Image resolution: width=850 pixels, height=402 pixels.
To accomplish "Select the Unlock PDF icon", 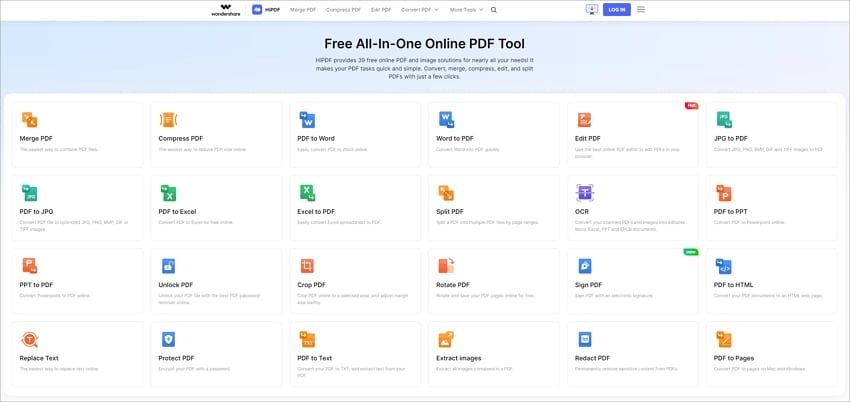I will [169, 266].
